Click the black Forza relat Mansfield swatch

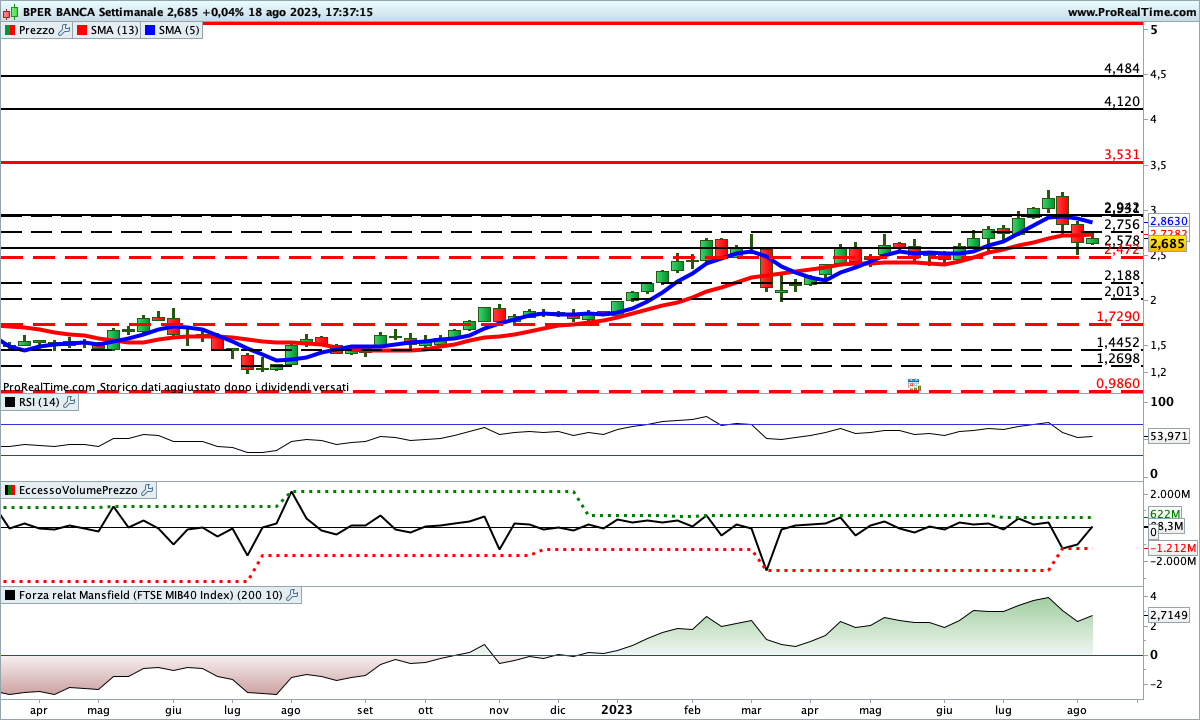pos(9,595)
